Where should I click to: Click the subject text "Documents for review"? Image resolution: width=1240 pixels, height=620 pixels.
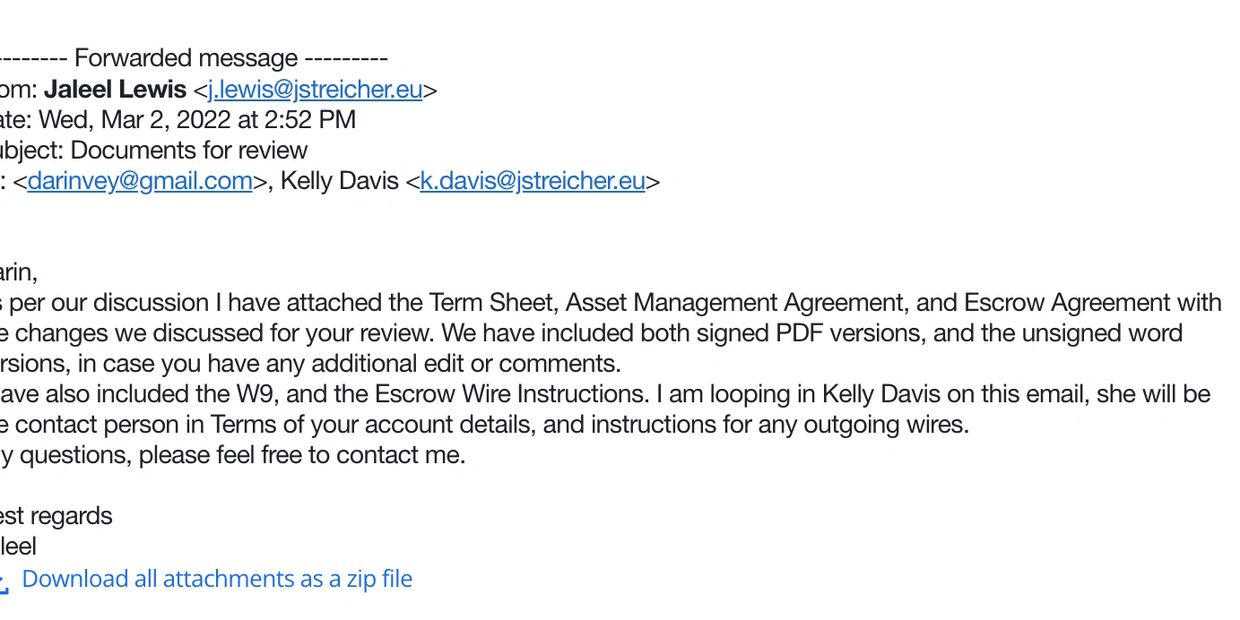(x=189, y=150)
